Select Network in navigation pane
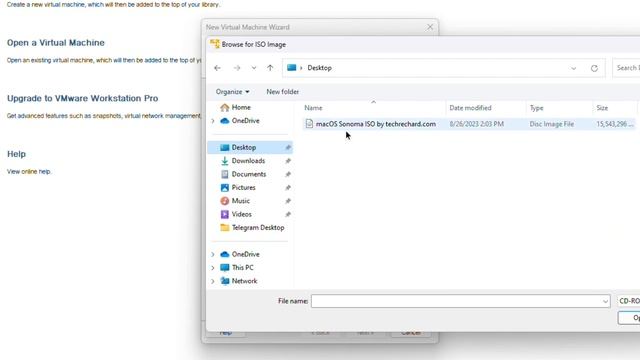This screenshot has height=360, width=640. [x=244, y=281]
